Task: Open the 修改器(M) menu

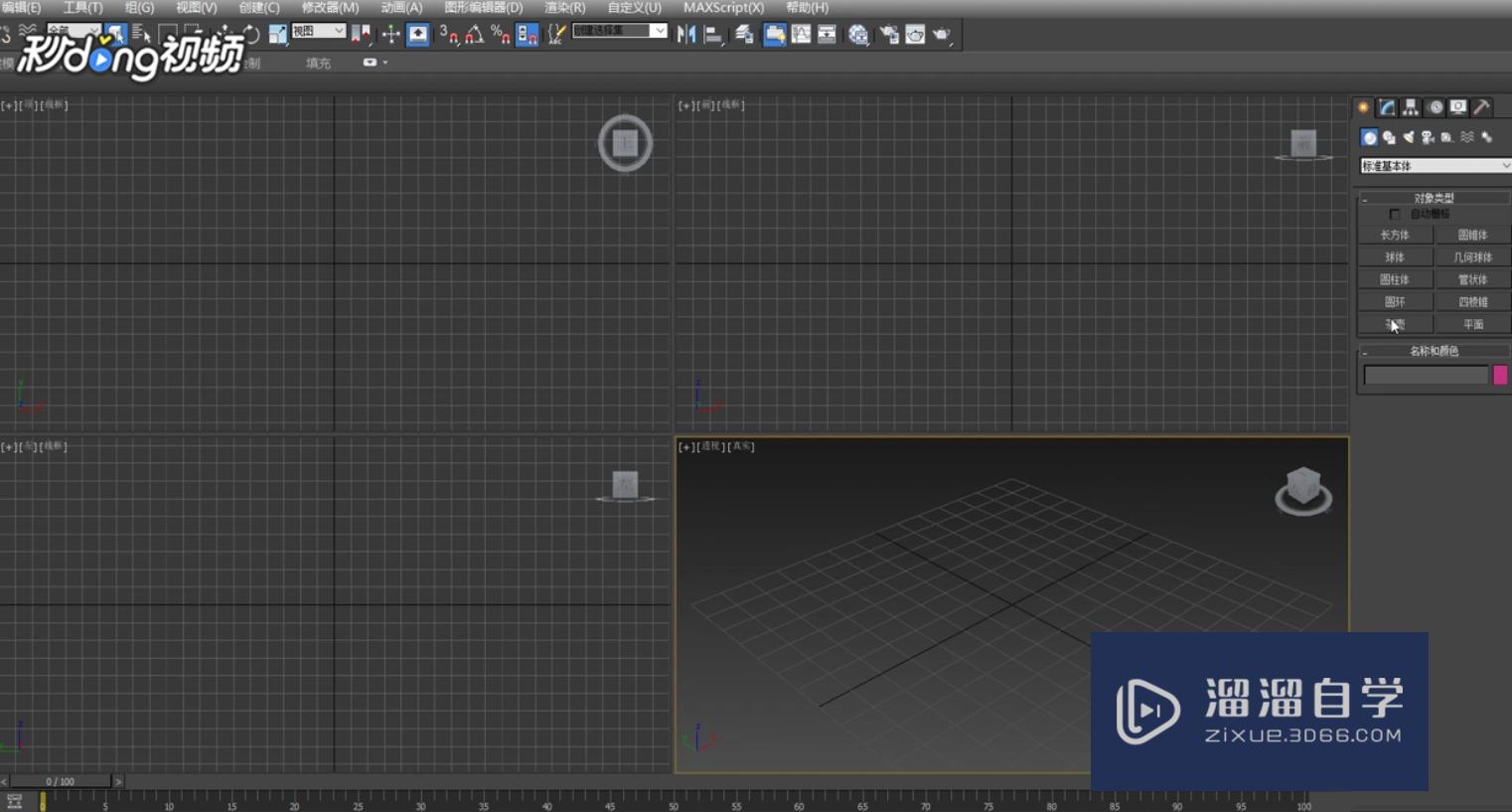Action: [330, 8]
